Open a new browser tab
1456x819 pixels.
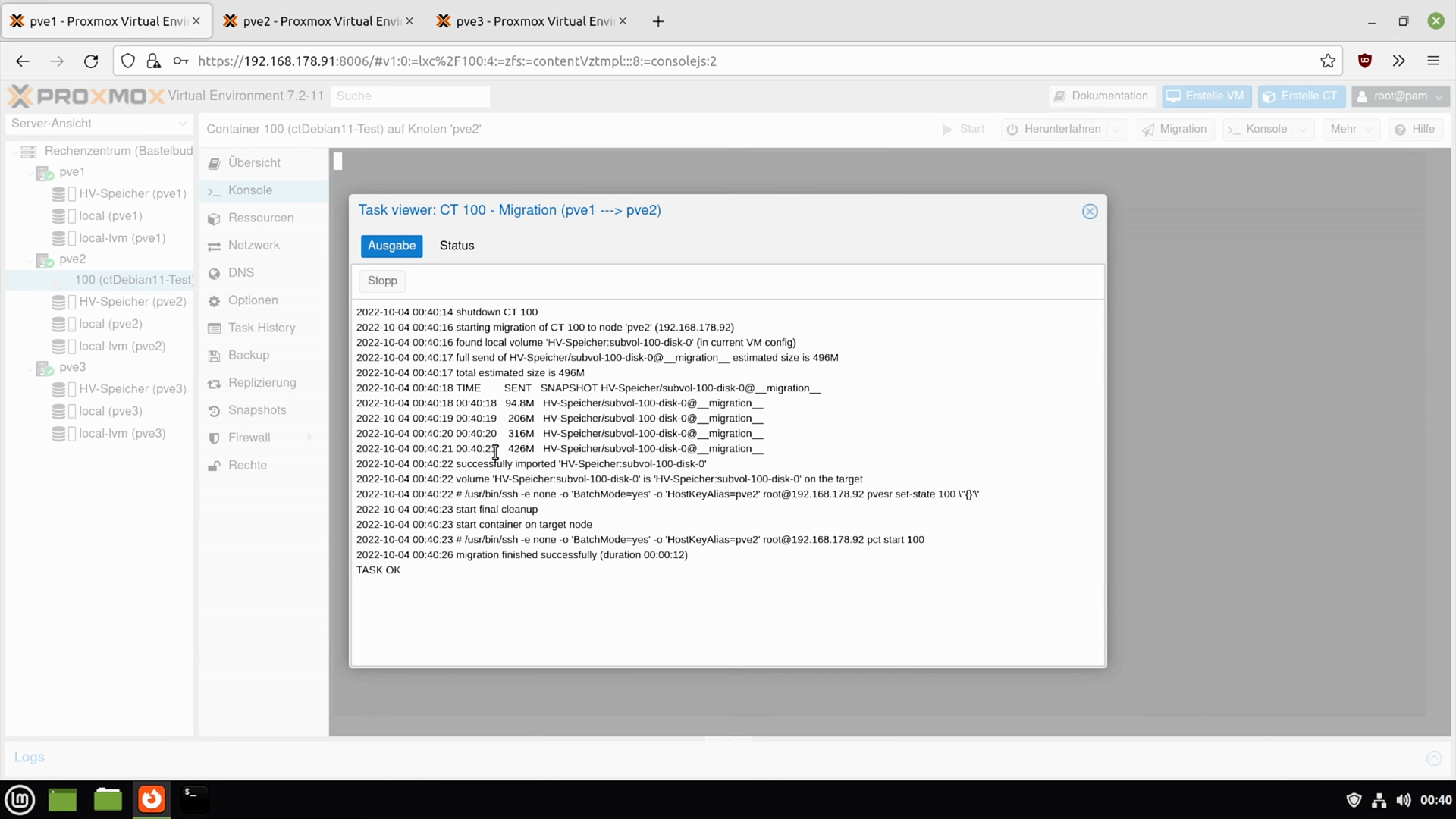pyautogui.click(x=658, y=21)
